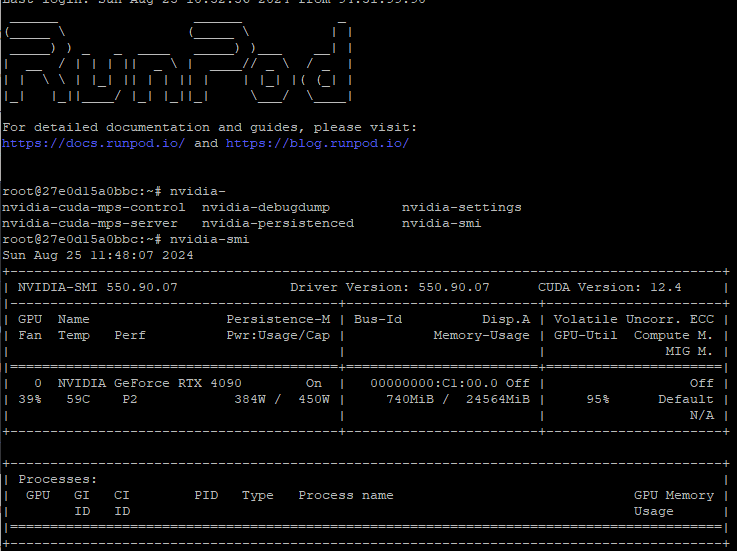Click the nvidia-debugdump completion text
Viewport: 737px width, 551px height.
click(x=266, y=207)
